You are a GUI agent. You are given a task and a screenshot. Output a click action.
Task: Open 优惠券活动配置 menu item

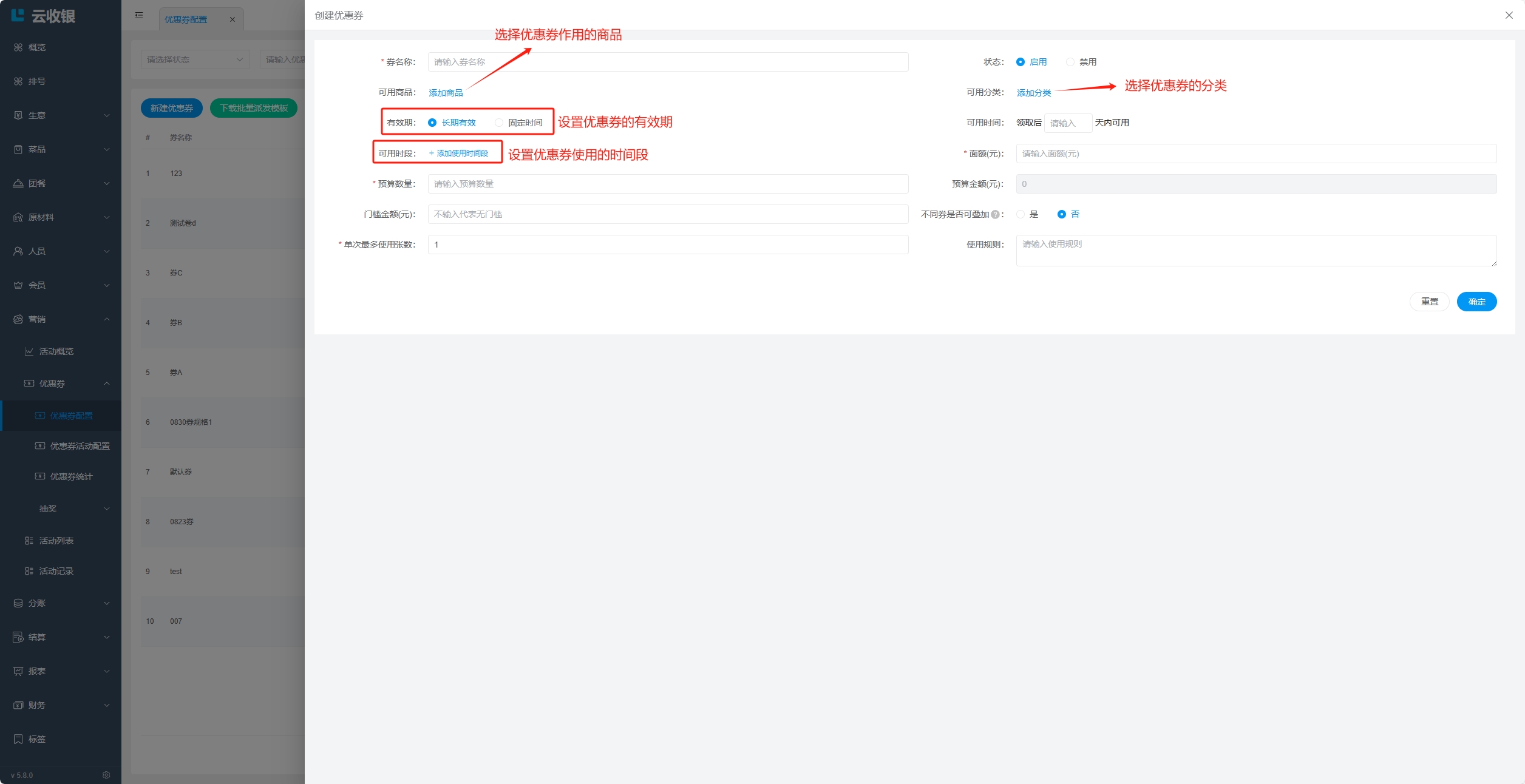[80, 446]
